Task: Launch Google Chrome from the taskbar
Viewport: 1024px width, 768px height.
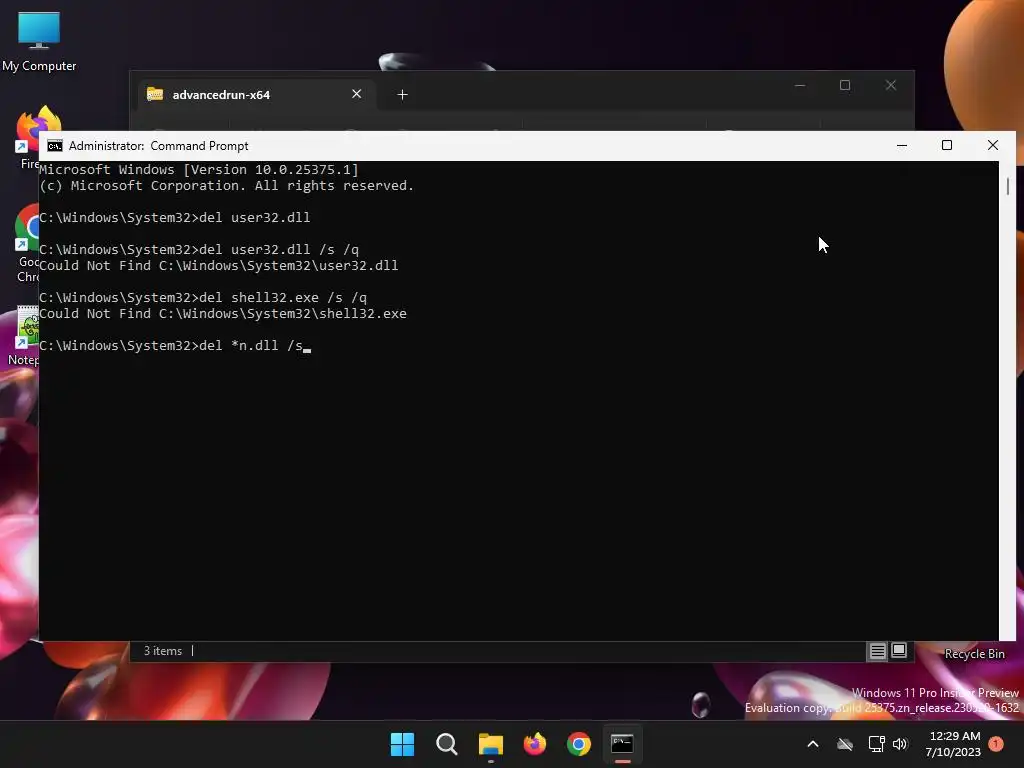Action: 579,744
